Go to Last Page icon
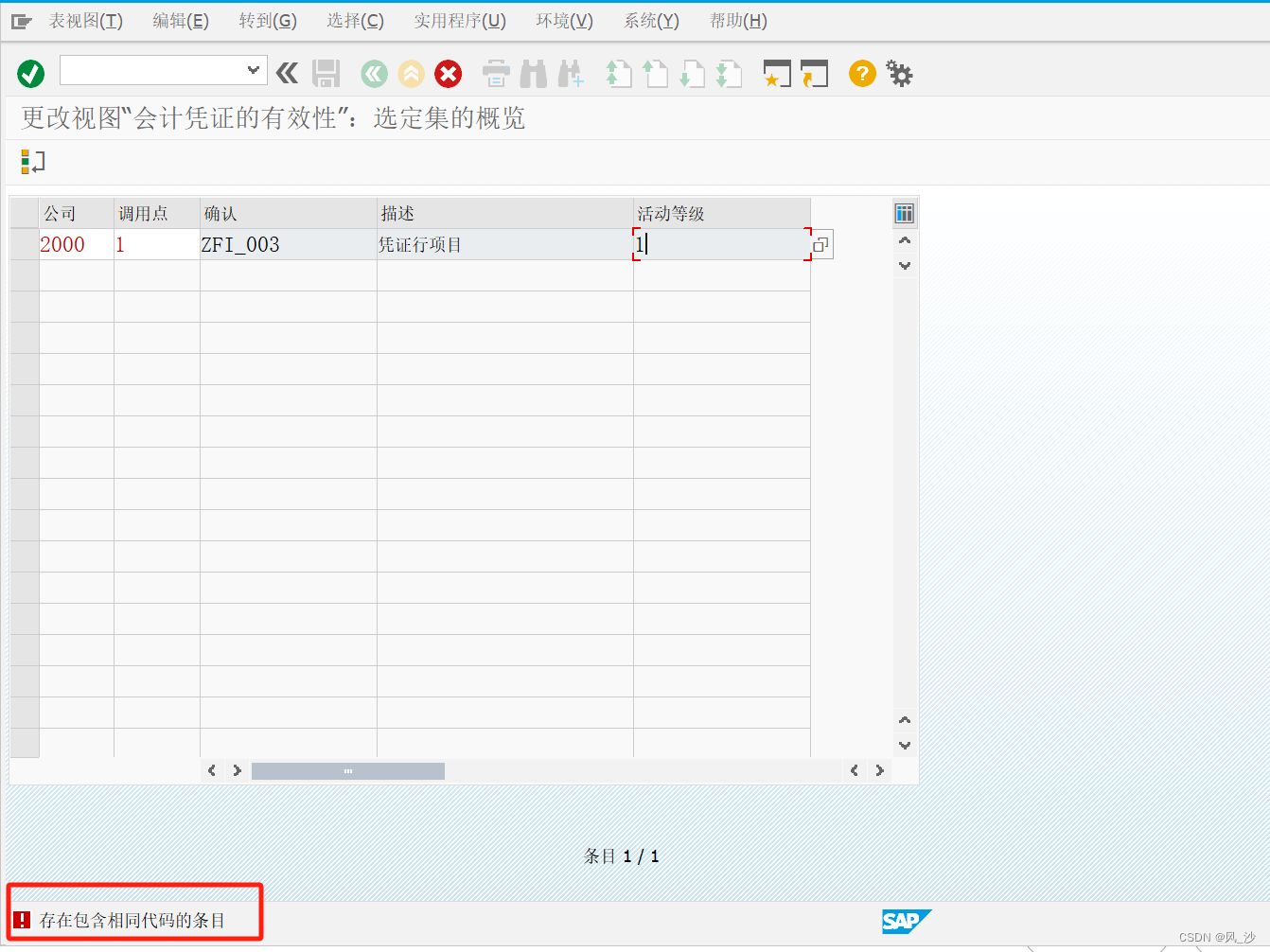 click(729, 74)
